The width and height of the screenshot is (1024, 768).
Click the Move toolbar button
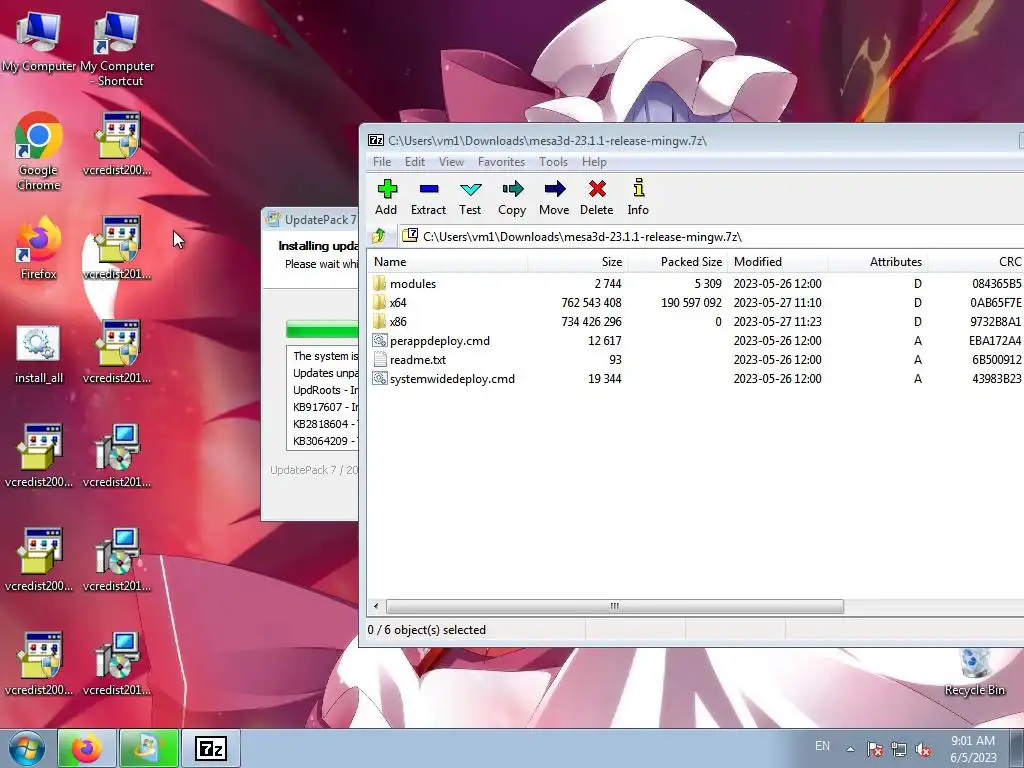point(554,197)
